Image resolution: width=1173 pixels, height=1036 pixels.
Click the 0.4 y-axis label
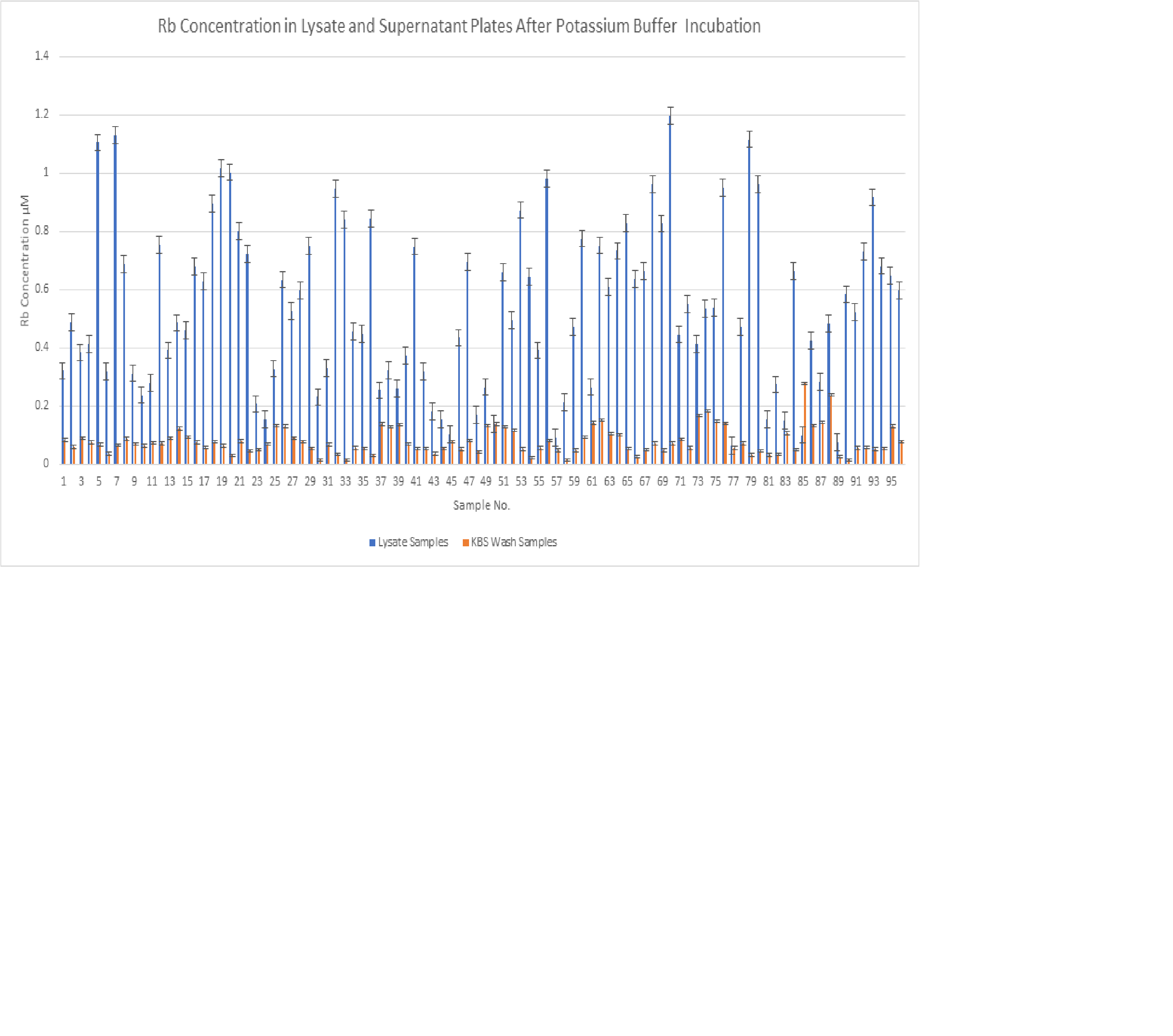pos(42,347)
